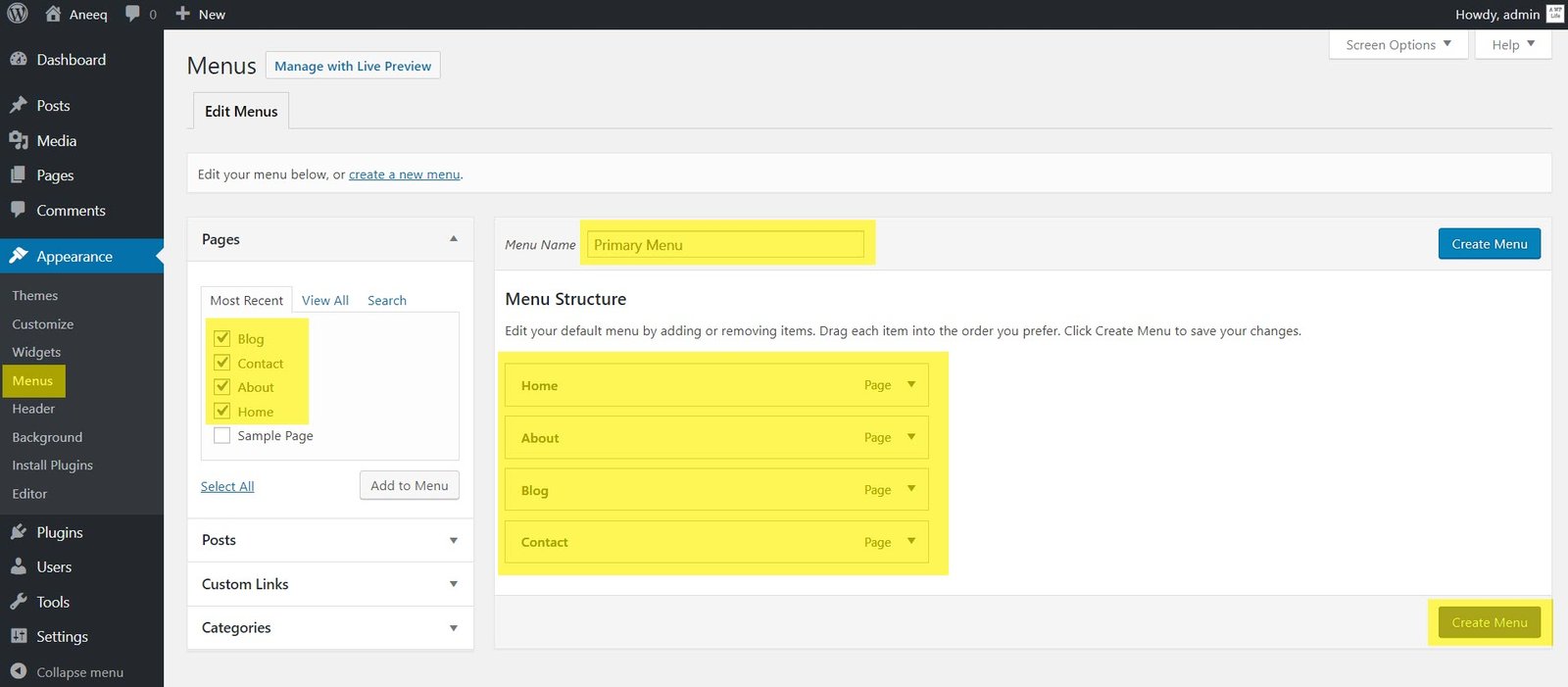The width and height of the screenshot is (1568, 687).
Task: Click the Menu Name text field
Action: point(725,245)
